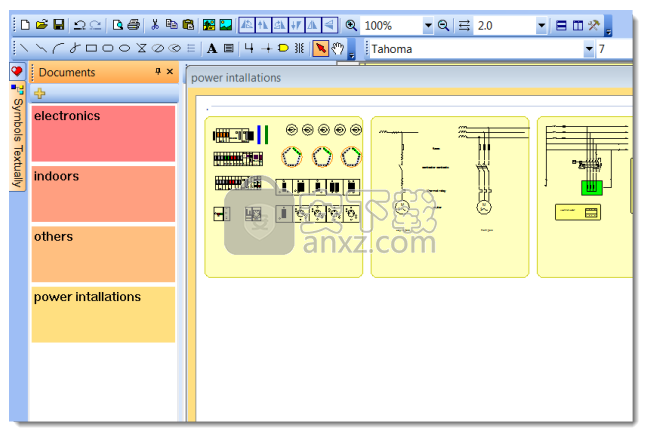
Task: Create a new document with the blank page icon
Action: [x=25, y=25]
